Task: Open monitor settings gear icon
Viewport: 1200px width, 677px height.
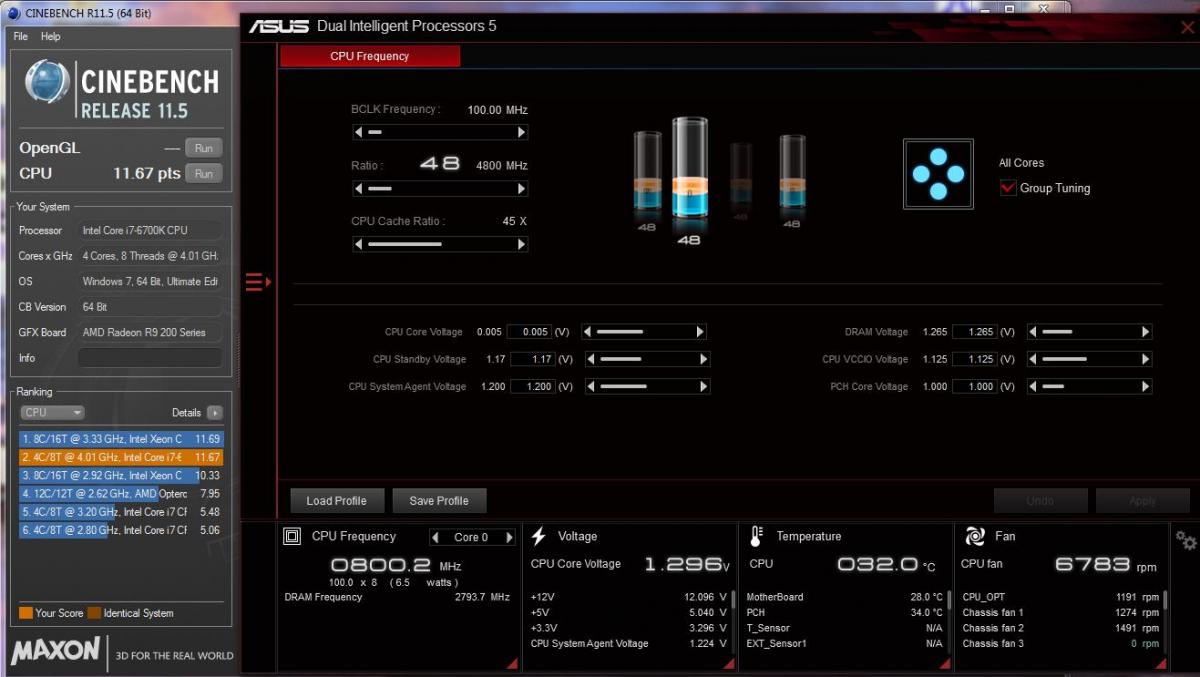Action: (x=1186, y=540)
